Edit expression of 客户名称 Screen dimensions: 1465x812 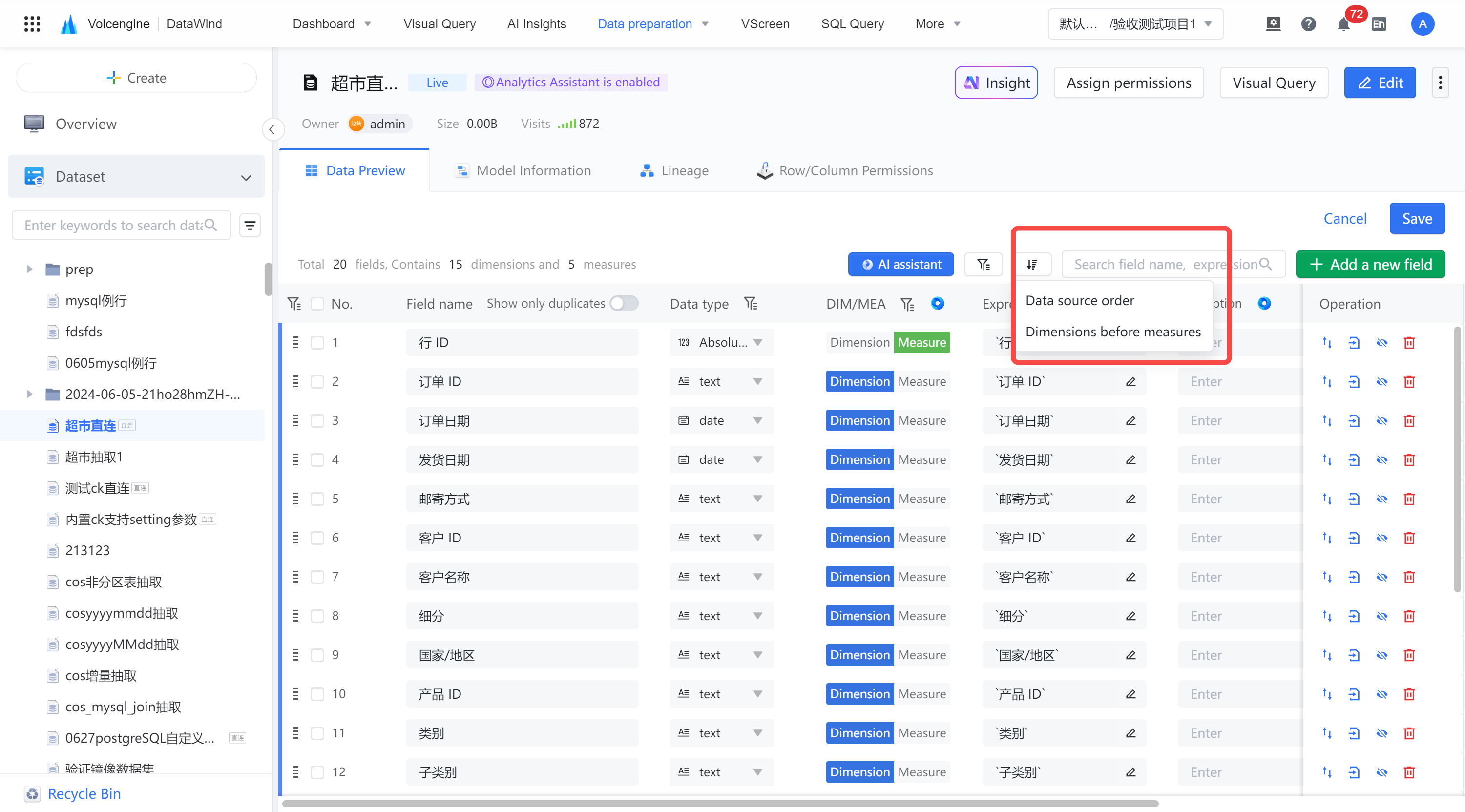[1130, 577]
